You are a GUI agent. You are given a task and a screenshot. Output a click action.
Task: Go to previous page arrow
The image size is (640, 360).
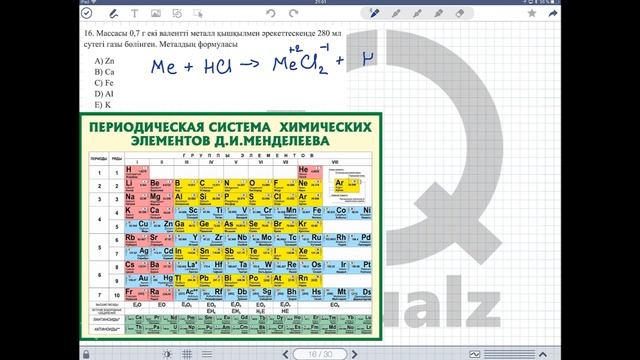pyautogui.click(x=286, y=354)
